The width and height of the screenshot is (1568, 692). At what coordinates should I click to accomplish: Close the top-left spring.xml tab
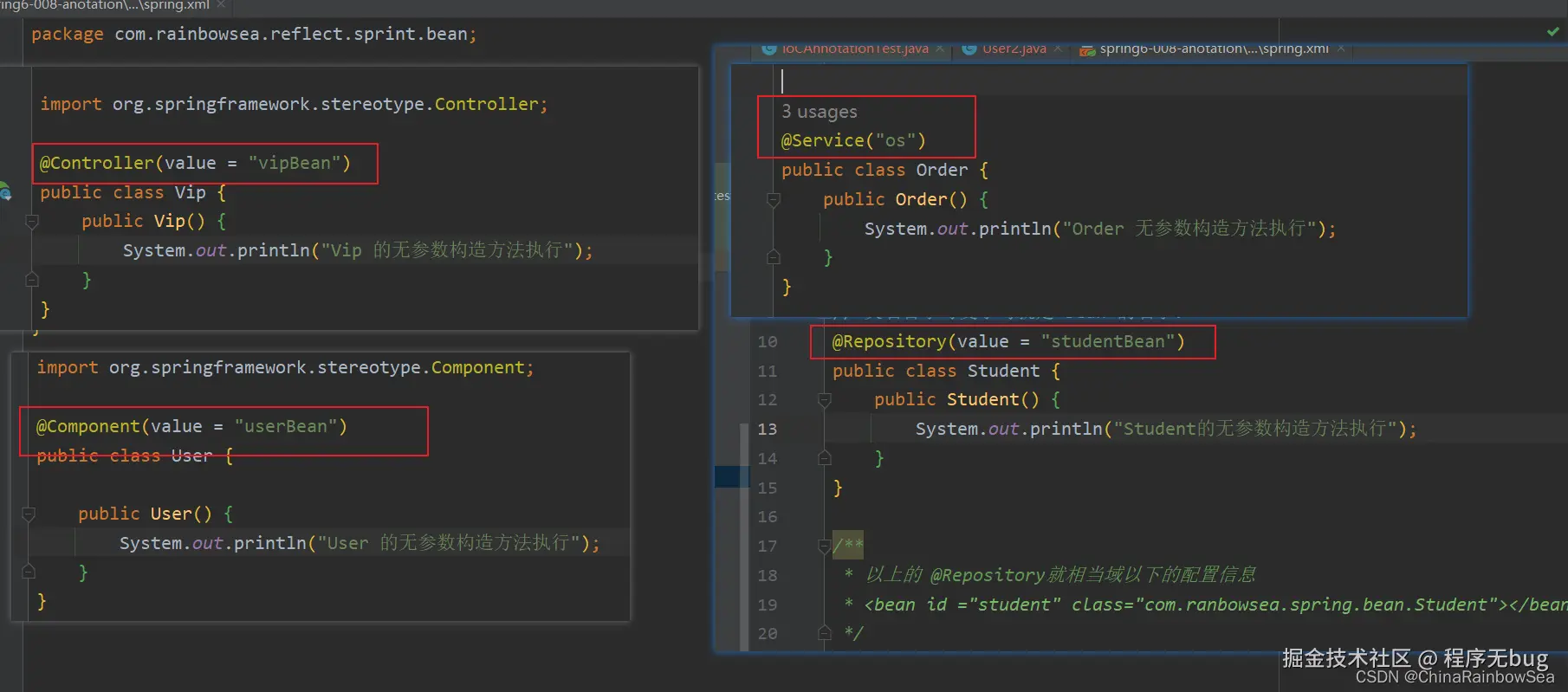[221, 4]
